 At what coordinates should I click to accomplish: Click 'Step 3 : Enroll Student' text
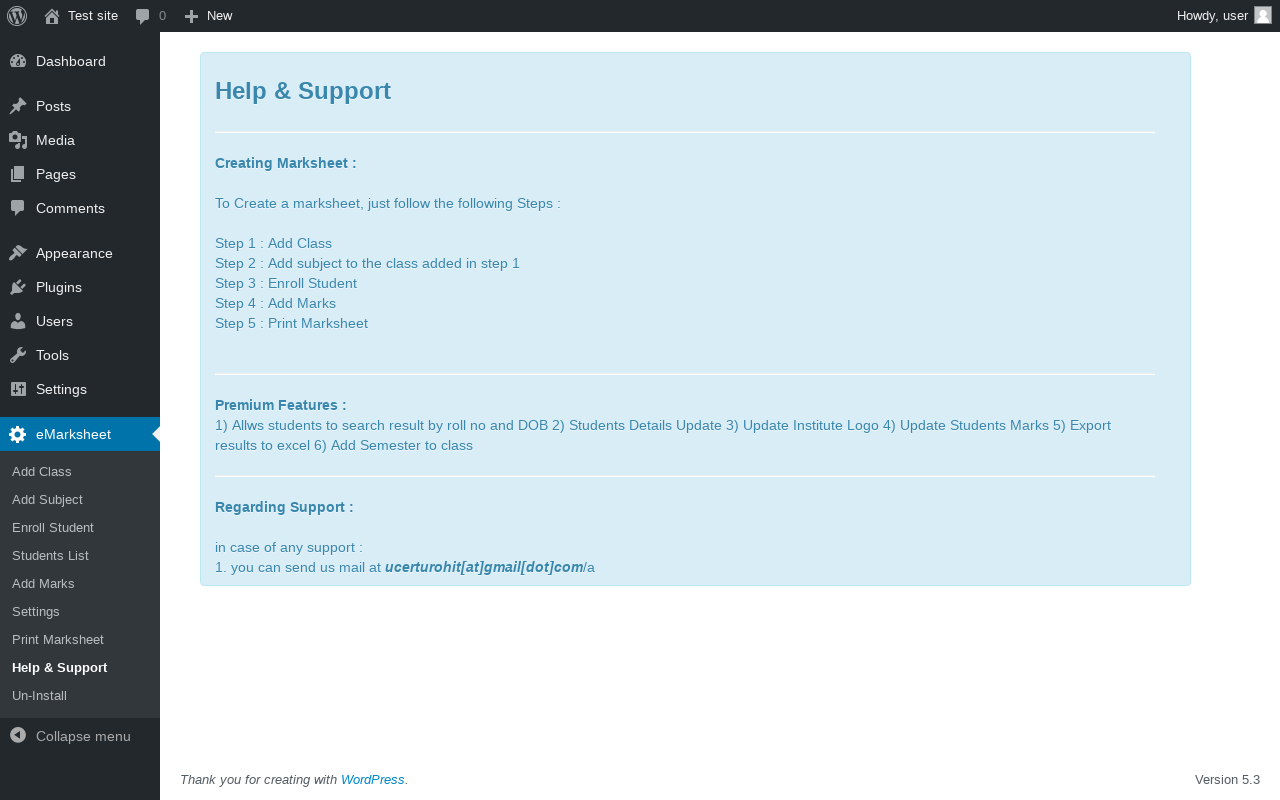click(286, 283)
